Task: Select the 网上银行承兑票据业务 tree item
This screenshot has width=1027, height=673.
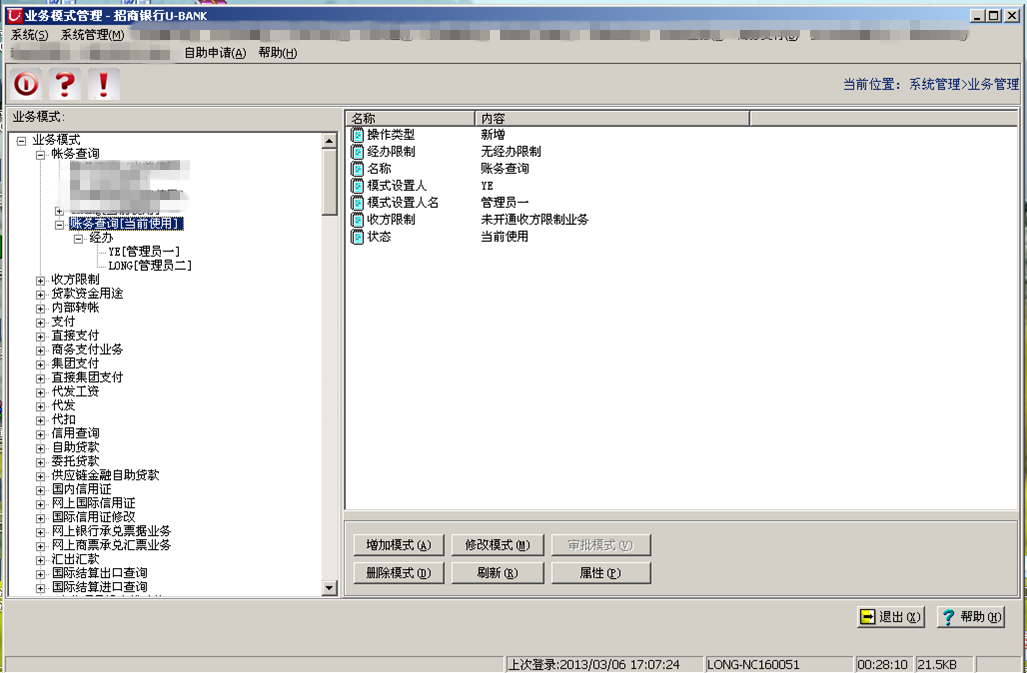Action: coord(111,532)
